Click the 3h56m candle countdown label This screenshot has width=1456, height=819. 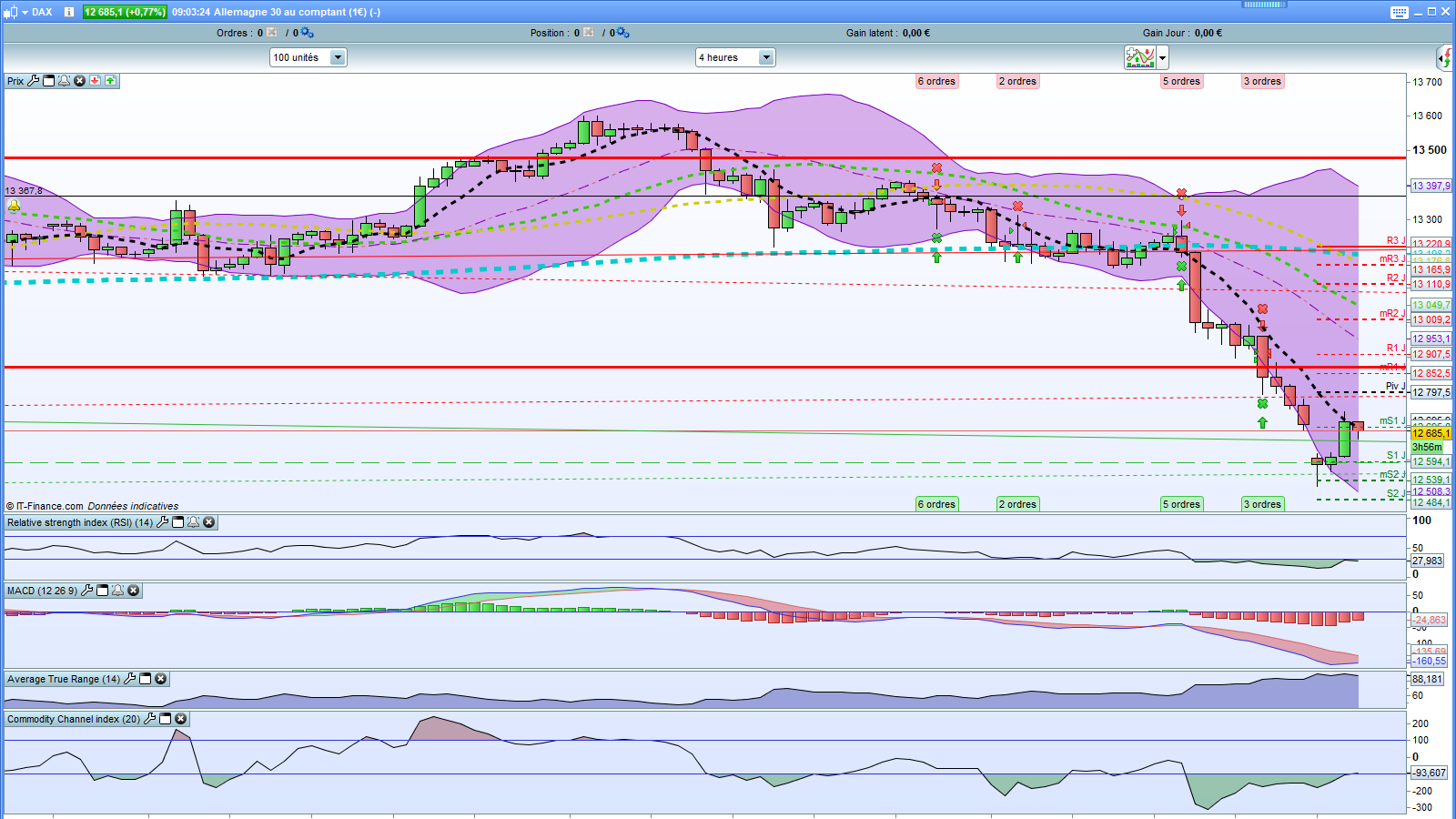1427,447
